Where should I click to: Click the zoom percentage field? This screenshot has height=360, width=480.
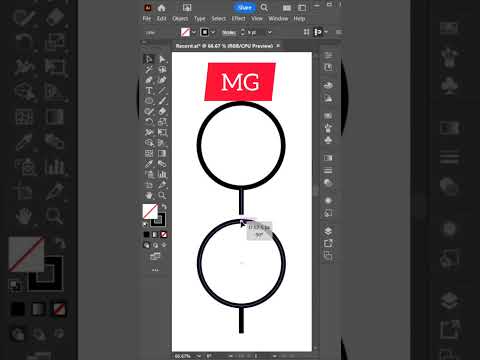tap(184, 356)
